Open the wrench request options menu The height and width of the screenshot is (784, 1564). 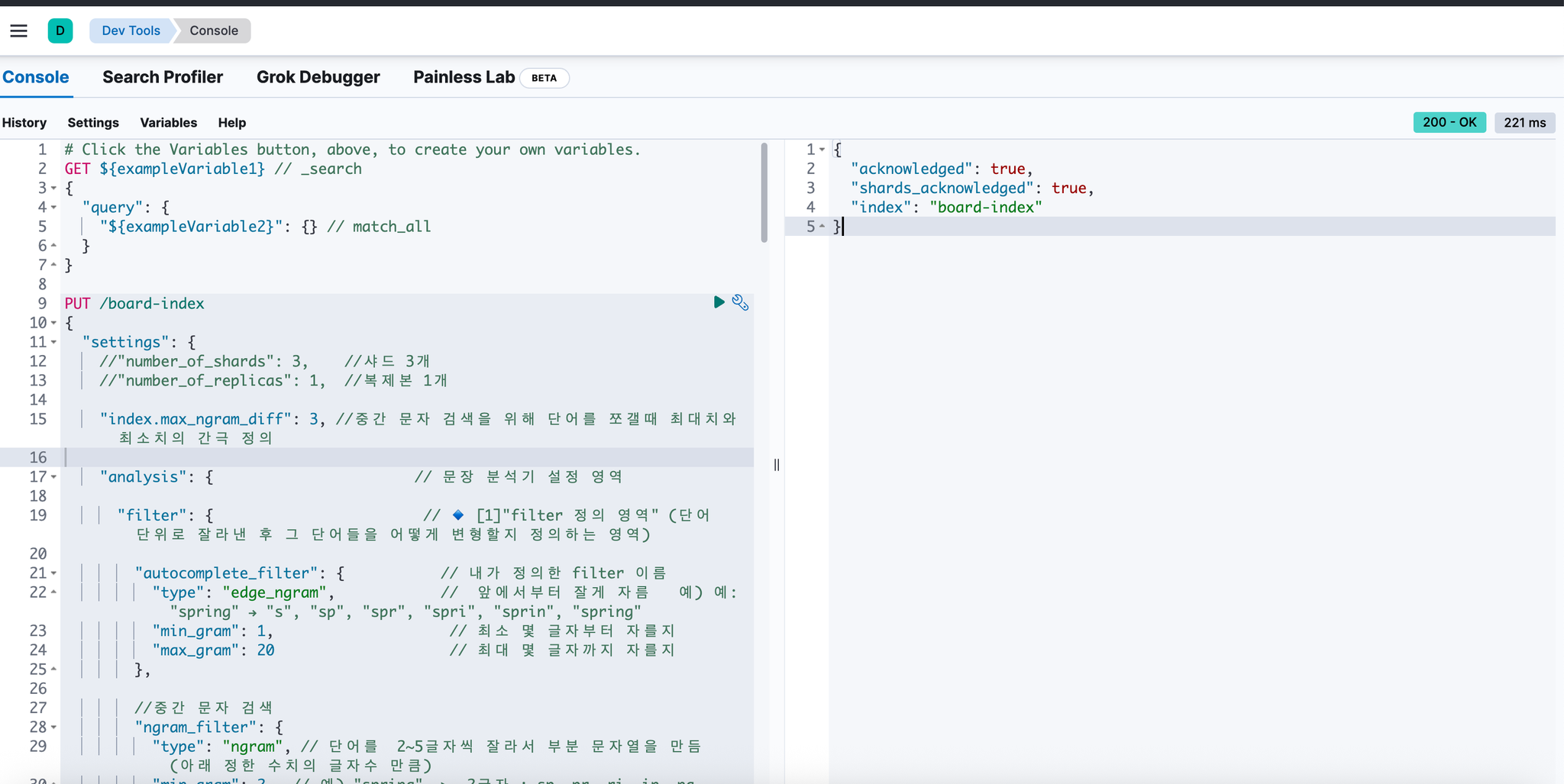tap(740, 302)
